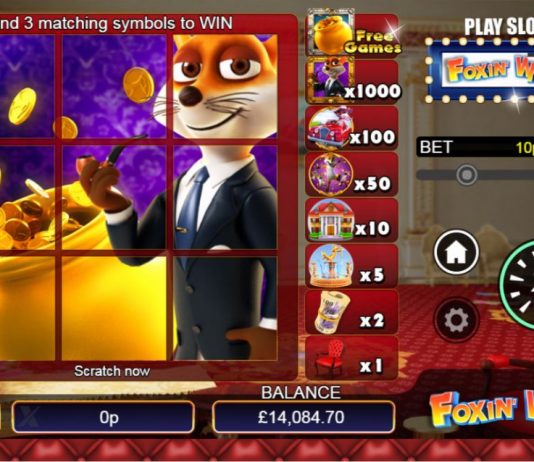The width and height of the screenshot is (534, 462).
Task: Click the red chair x1 symbol
Action: coord(330,358)
